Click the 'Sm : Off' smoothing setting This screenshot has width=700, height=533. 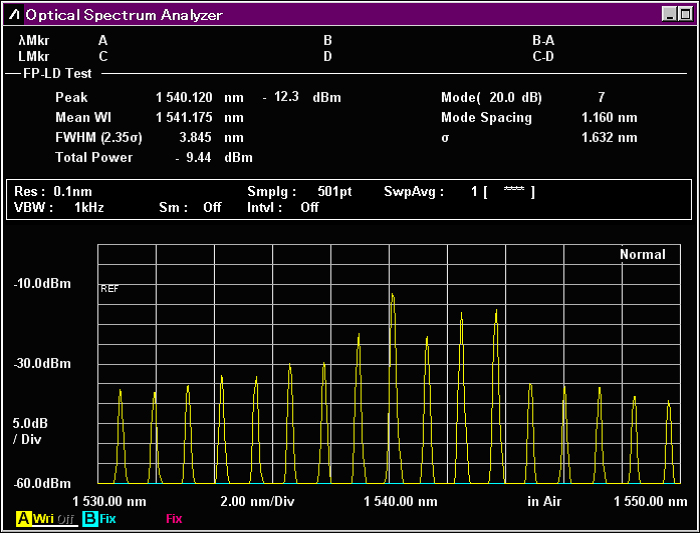coord(190,208)
